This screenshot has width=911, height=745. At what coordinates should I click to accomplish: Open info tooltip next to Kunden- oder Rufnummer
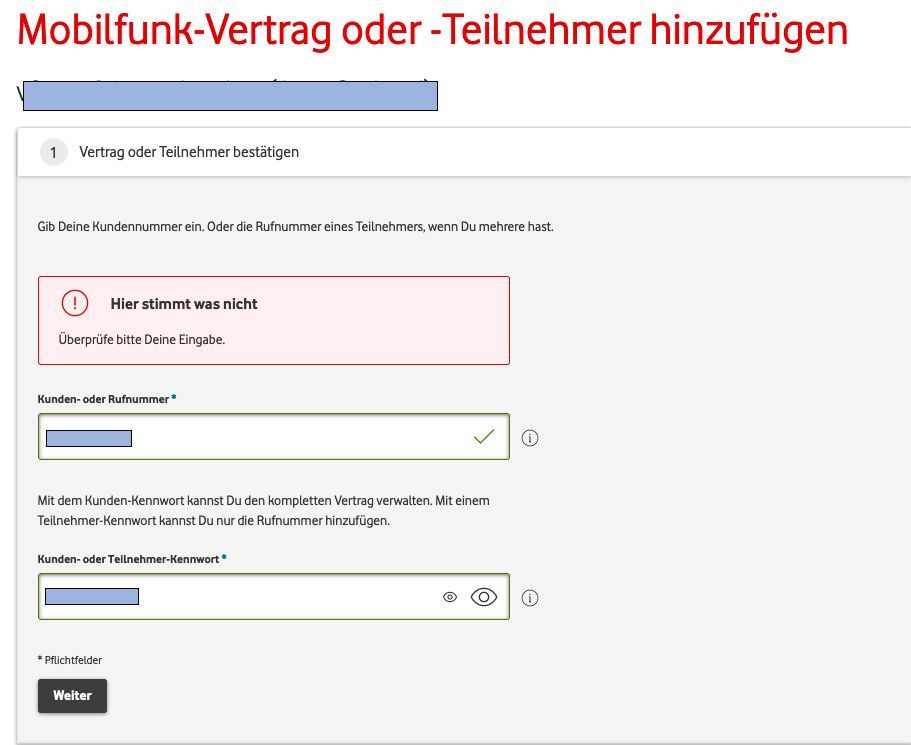(x=530, y=438)
